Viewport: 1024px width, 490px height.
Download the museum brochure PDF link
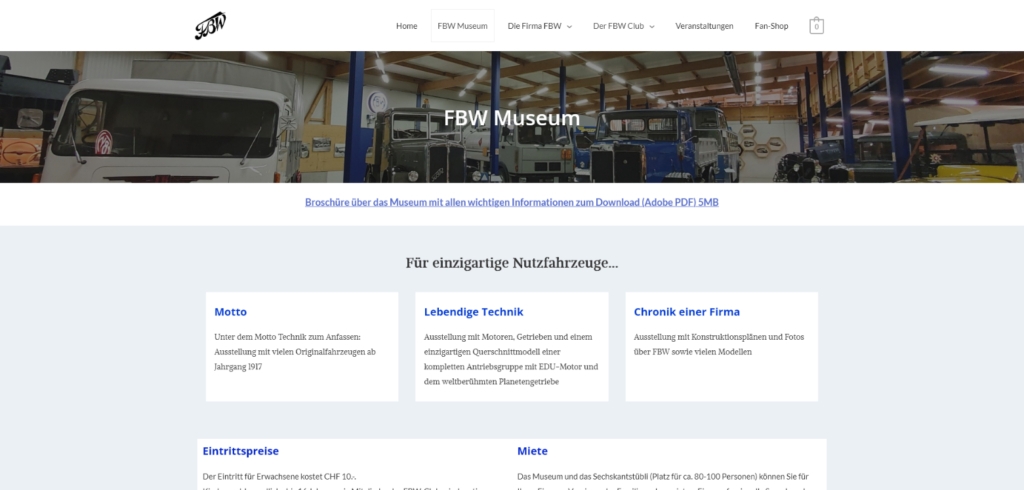[511, 203]
